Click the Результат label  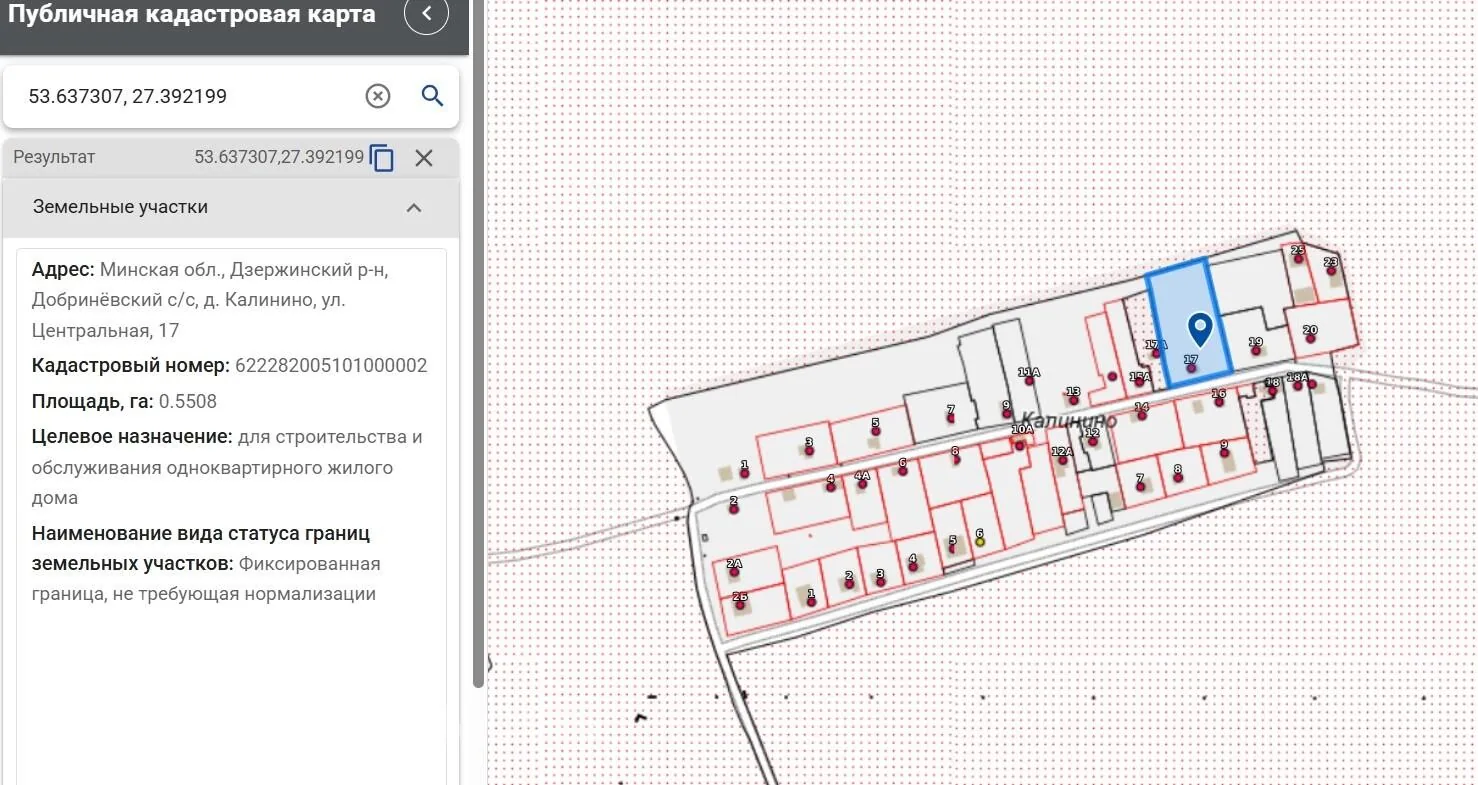(54, 157)
